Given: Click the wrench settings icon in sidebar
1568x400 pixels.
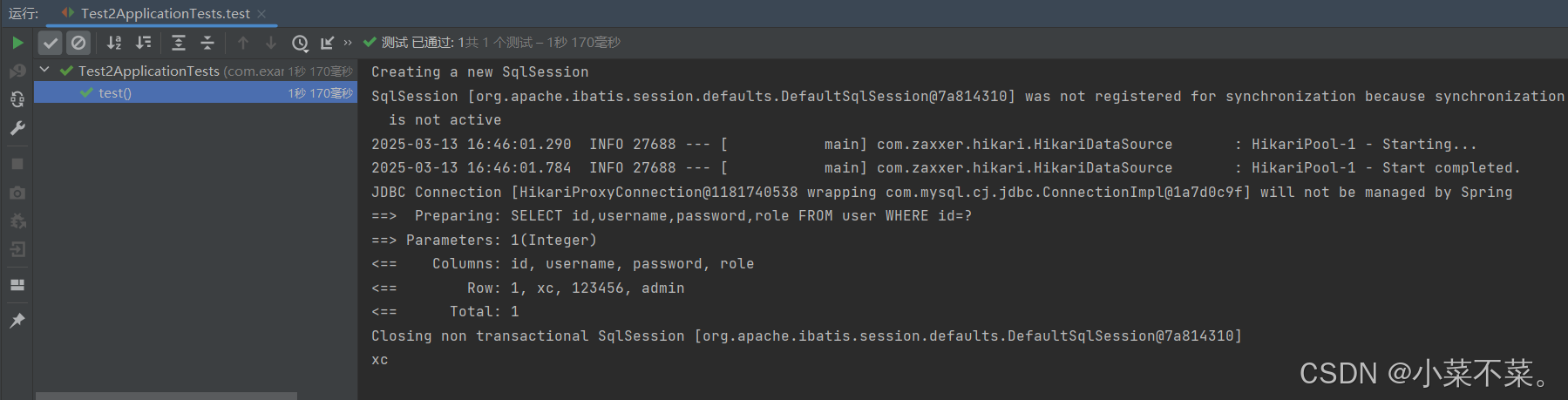Looking at the screenshot, I should click(x=17, y=128).
